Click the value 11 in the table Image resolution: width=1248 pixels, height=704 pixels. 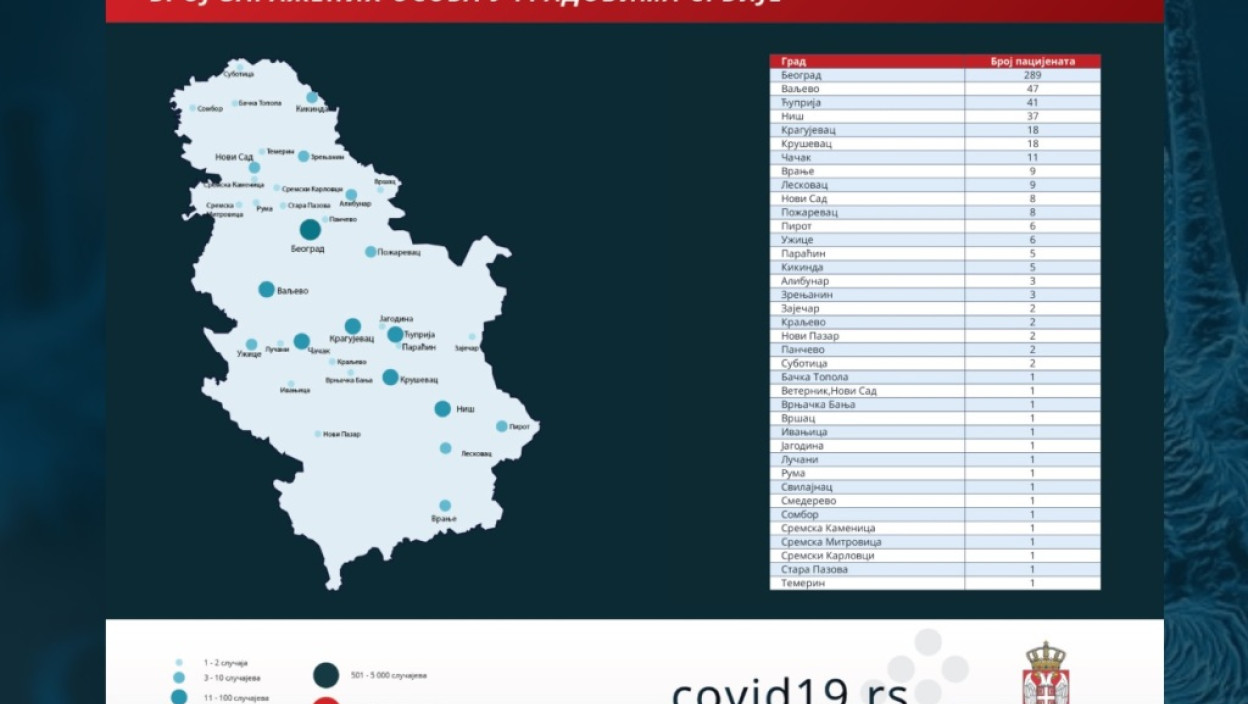(1033, 157)
